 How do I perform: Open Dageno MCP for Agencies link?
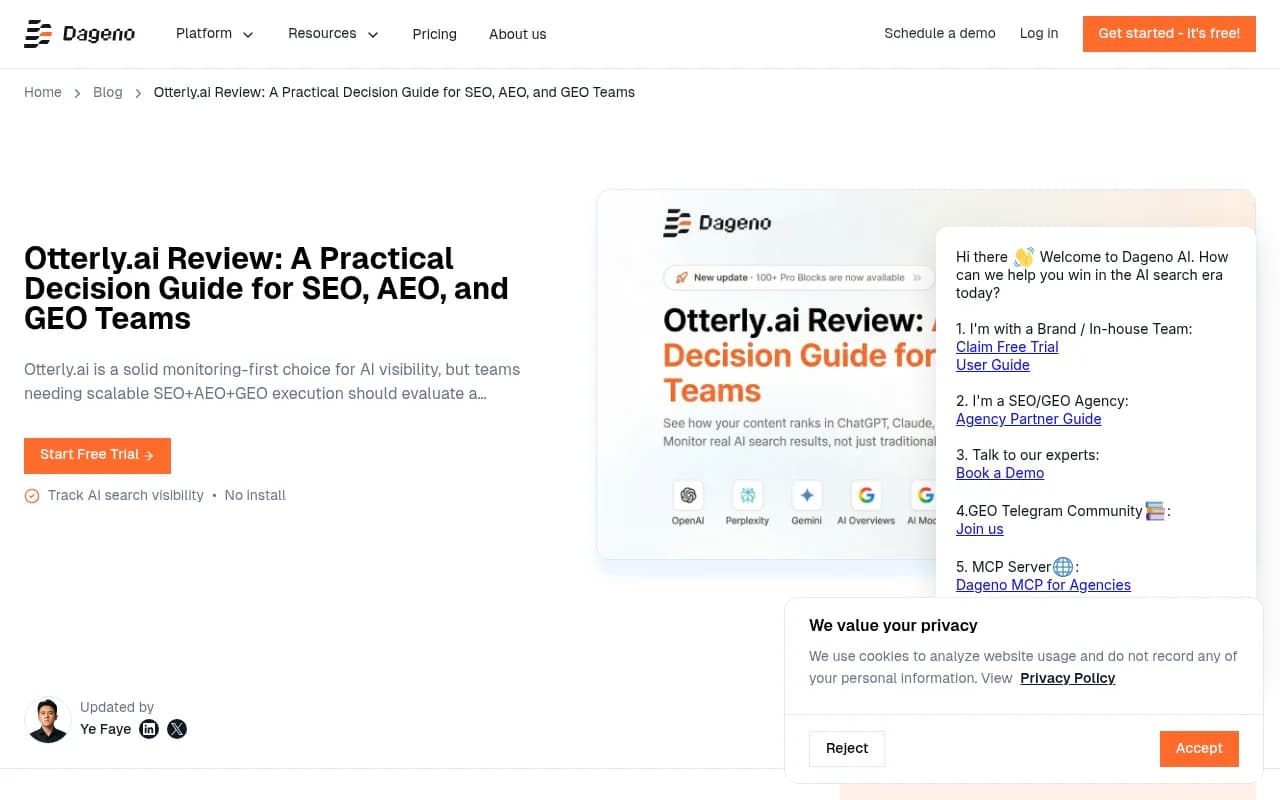(x=1043, y=585)
